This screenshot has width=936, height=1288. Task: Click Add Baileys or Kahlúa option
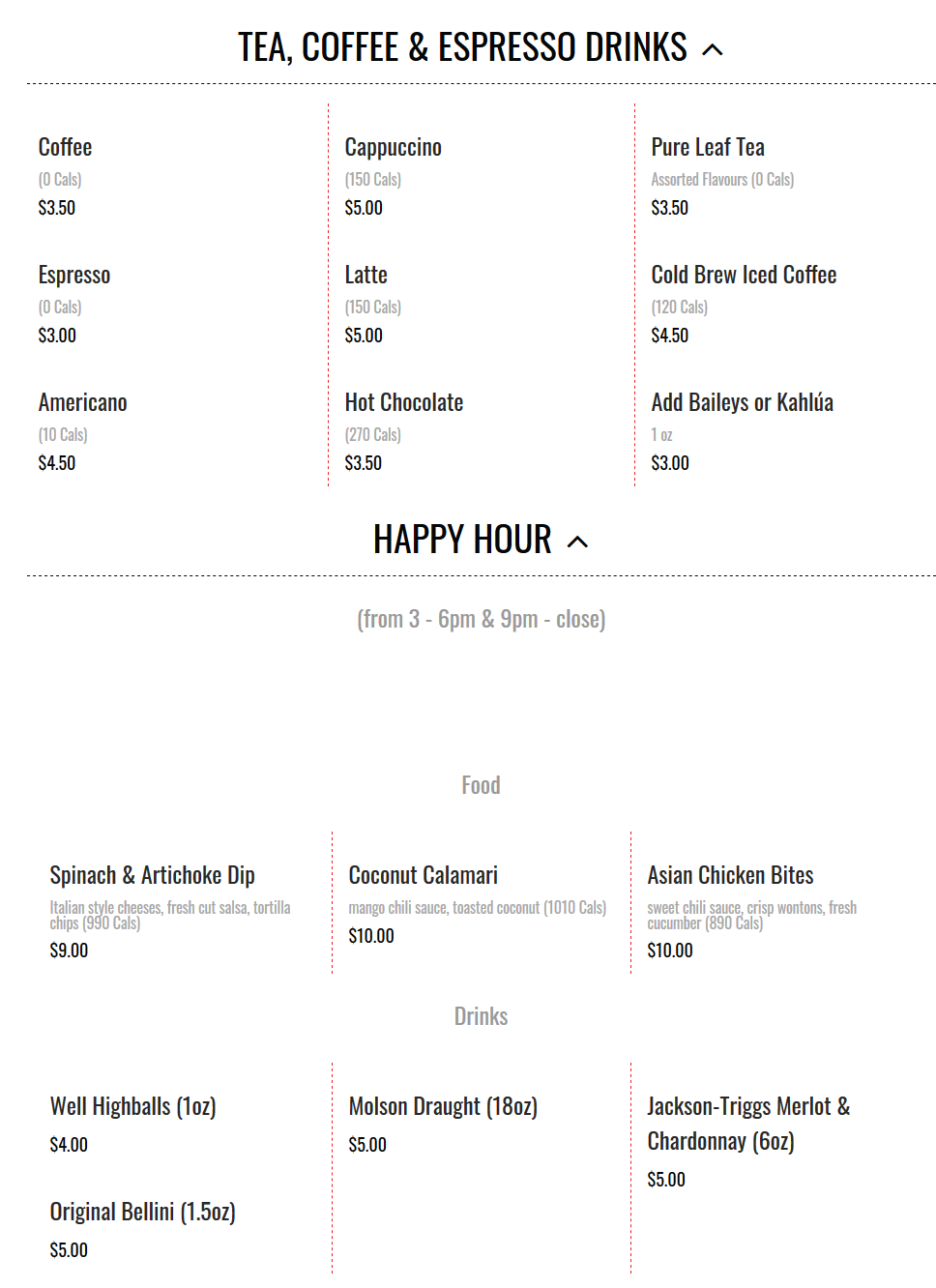(x=743, y=402)
